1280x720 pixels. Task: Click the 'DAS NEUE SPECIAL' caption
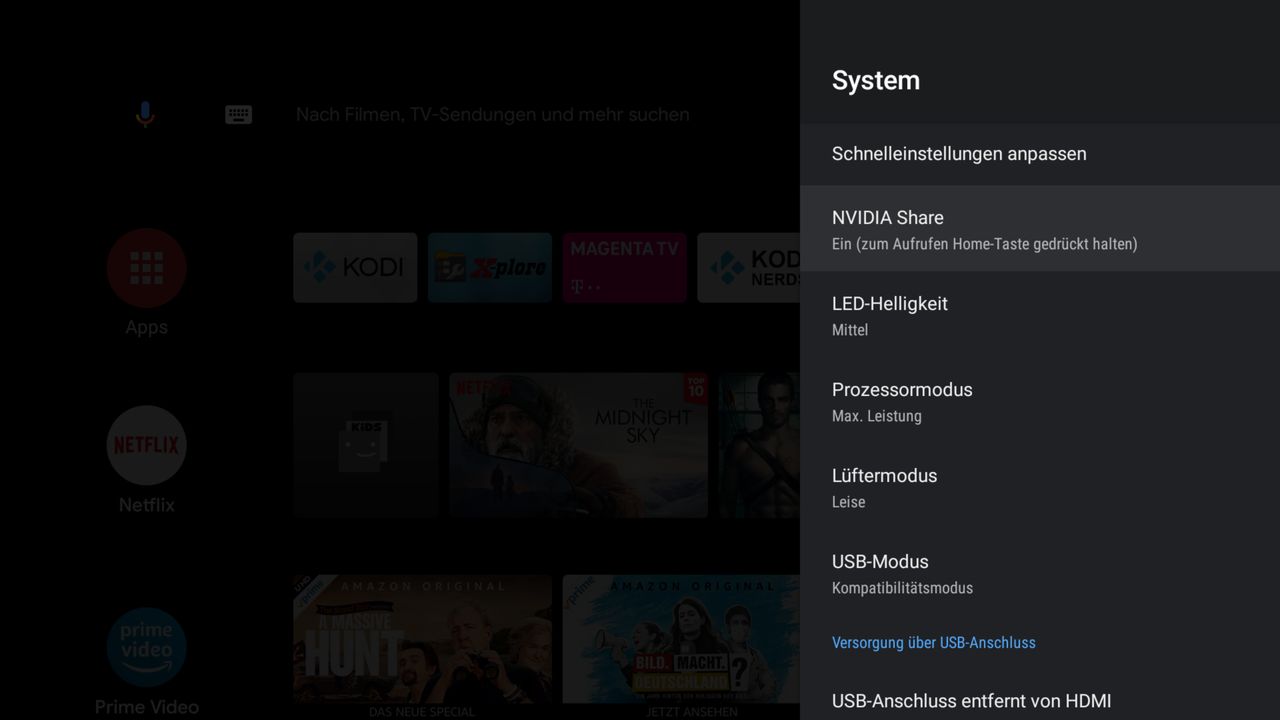pos(422,712)
